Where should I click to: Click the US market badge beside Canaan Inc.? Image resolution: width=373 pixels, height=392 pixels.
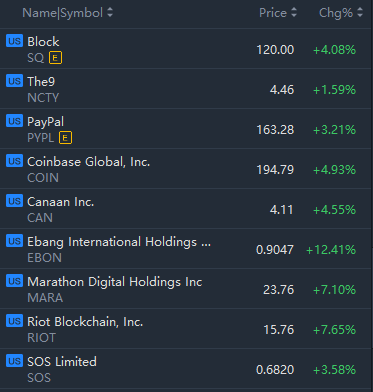[x=14, y=201]
